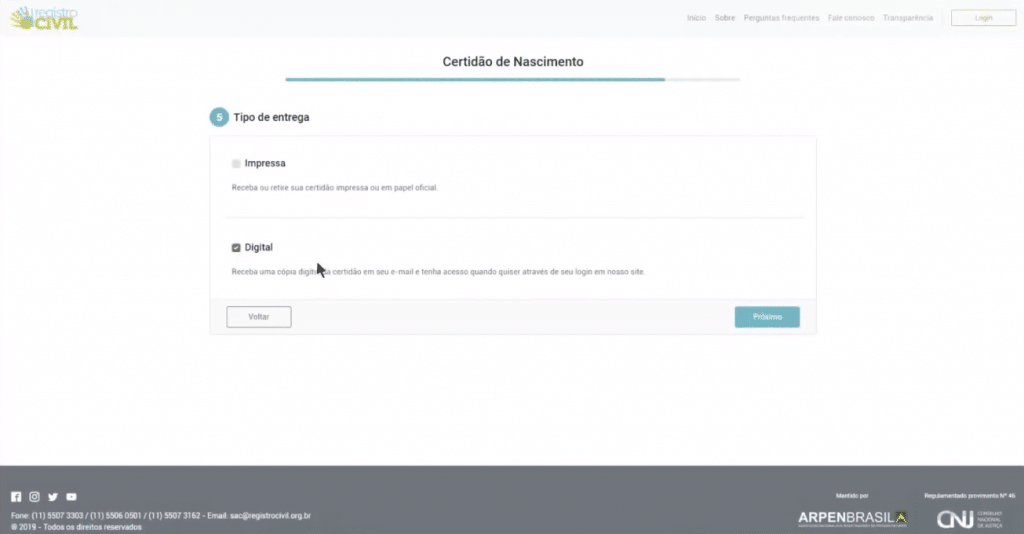The width and height of the screenshot is (1024, 534).
Task: Open the YouTube icon in the footer
Action: coord(71,497)
